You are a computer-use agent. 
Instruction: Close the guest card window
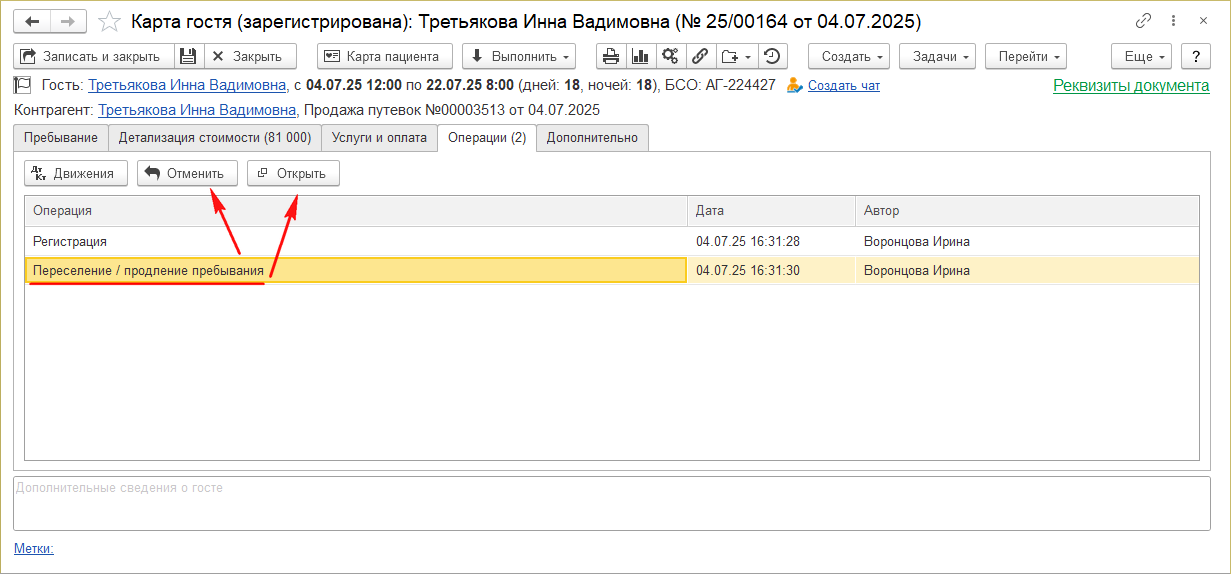point(1203,21)
